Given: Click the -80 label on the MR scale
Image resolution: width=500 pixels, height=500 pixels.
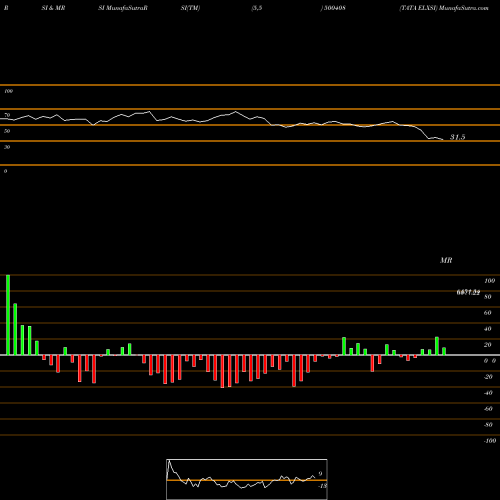Looking at the screenshot, I should pos(488,425).
